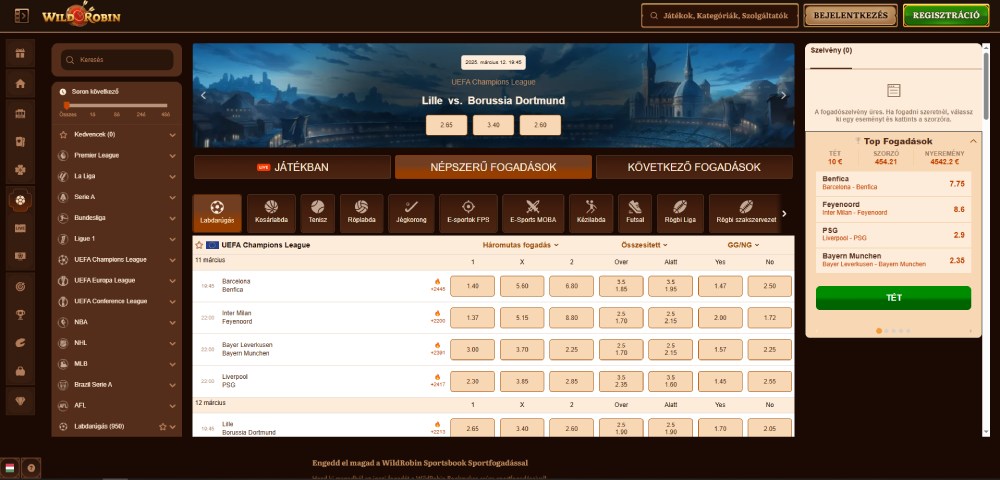This screenshot has height=480, width=1000.
Task: Expand the Premier League sidebar item
Action: click(172, 155)
